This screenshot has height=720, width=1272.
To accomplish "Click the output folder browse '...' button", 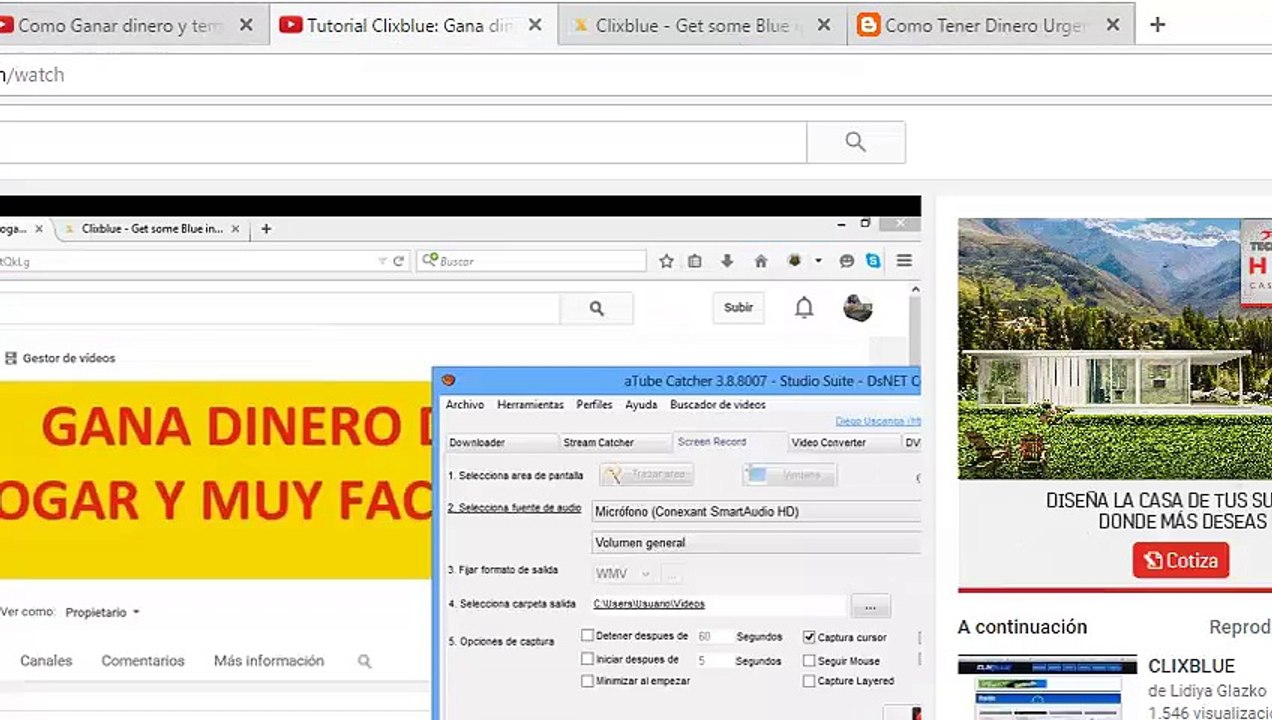I will point(870,606).
